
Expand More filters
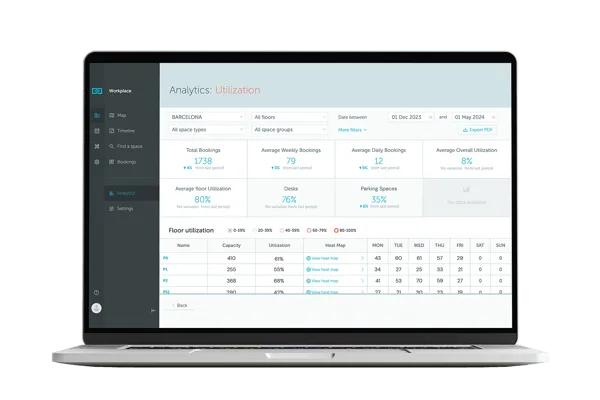point(352,130)
